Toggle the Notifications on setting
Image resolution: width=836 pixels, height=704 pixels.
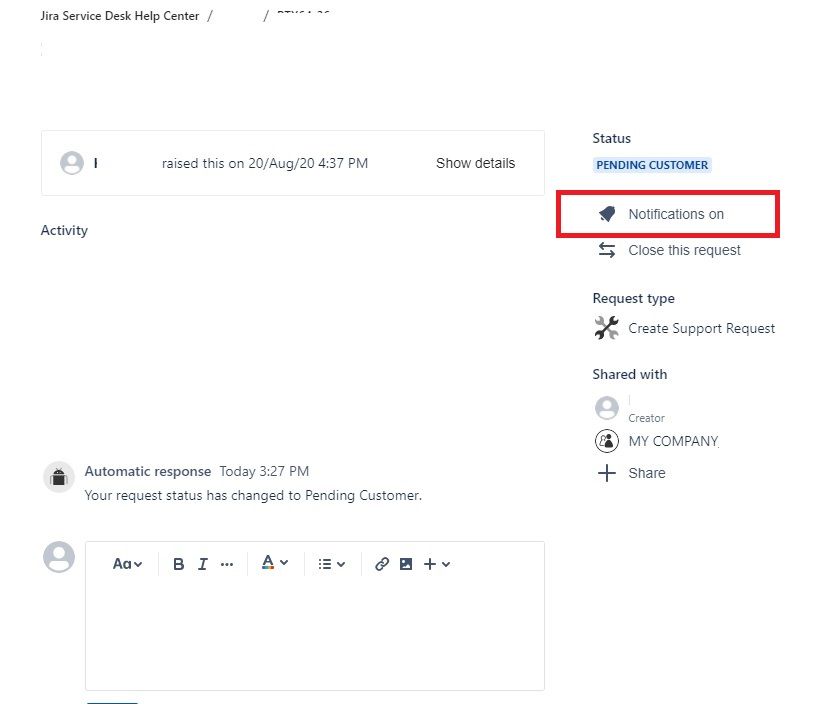pyautogui.click(x=676, y=214)
